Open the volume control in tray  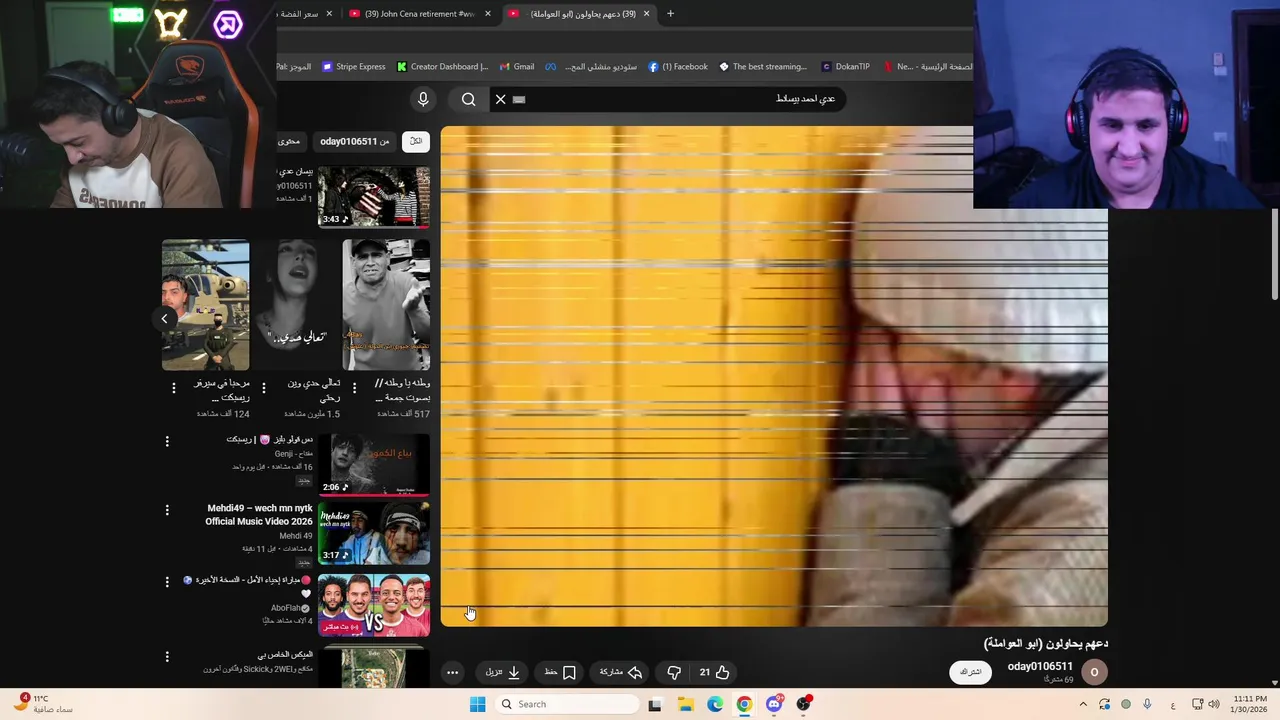[x=1214, y=704]
